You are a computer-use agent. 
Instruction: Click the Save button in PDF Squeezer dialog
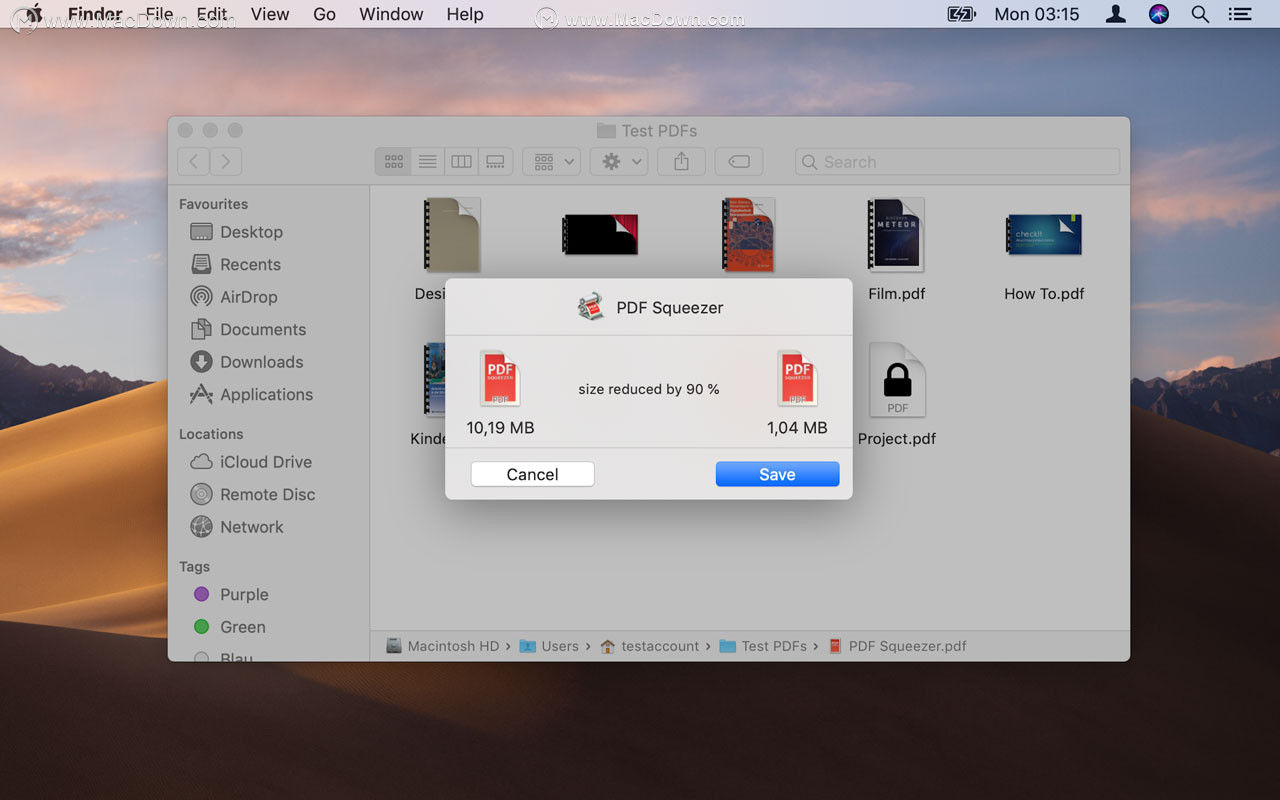(x=777, y=474)
